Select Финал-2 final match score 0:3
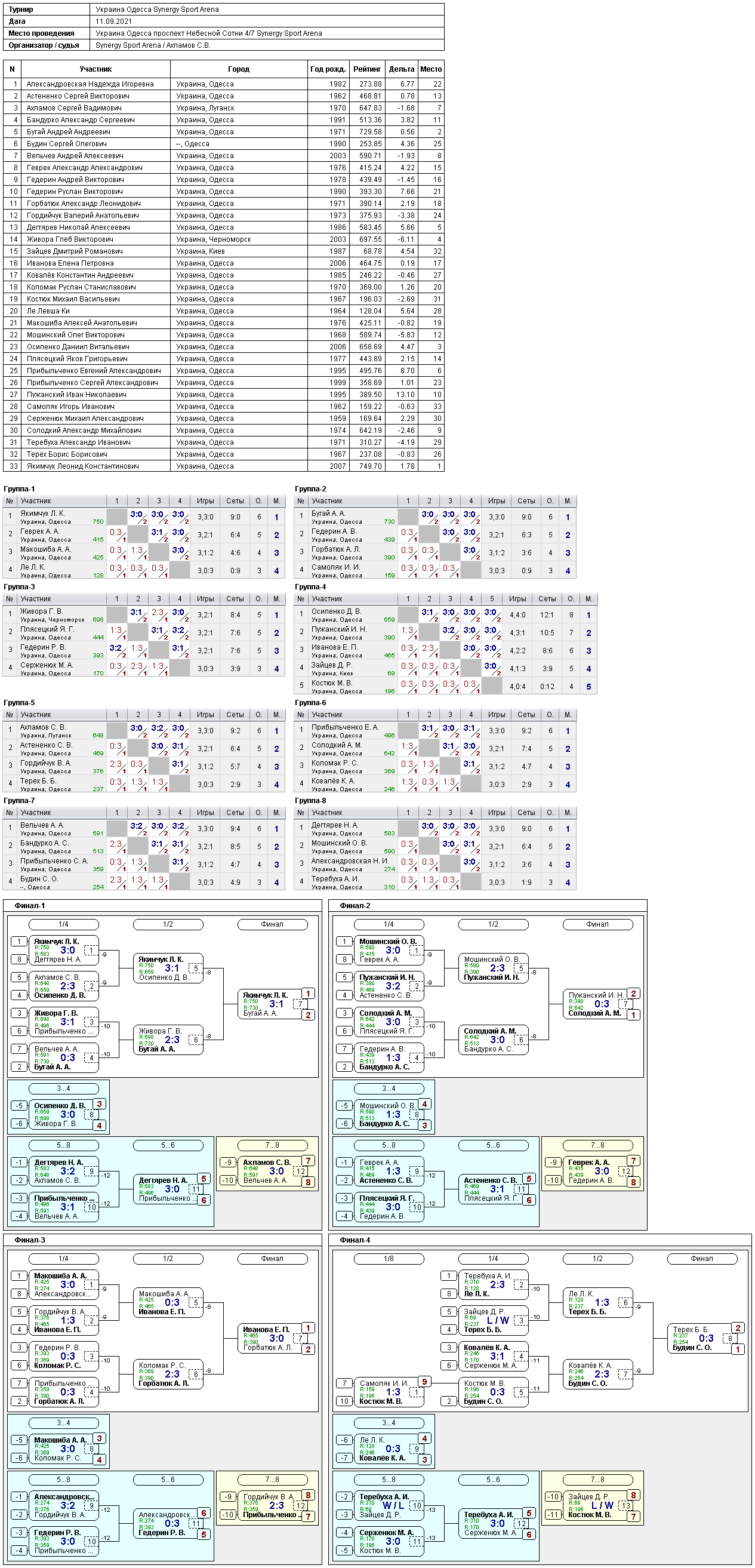 (x=602, y=1004)
